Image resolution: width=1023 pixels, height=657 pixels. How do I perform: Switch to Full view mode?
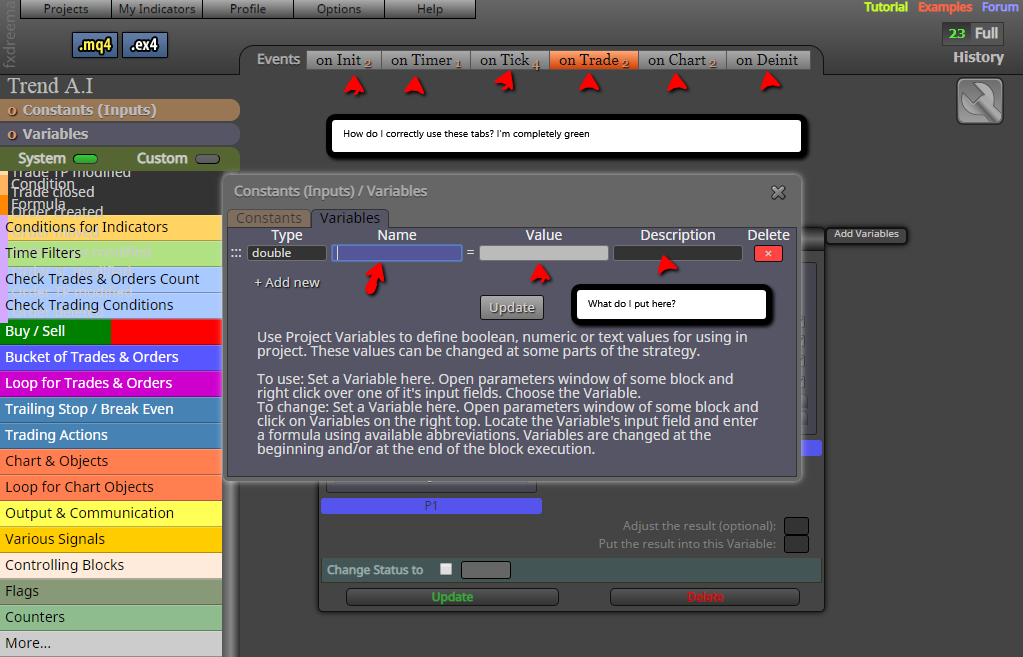point(986,33)
